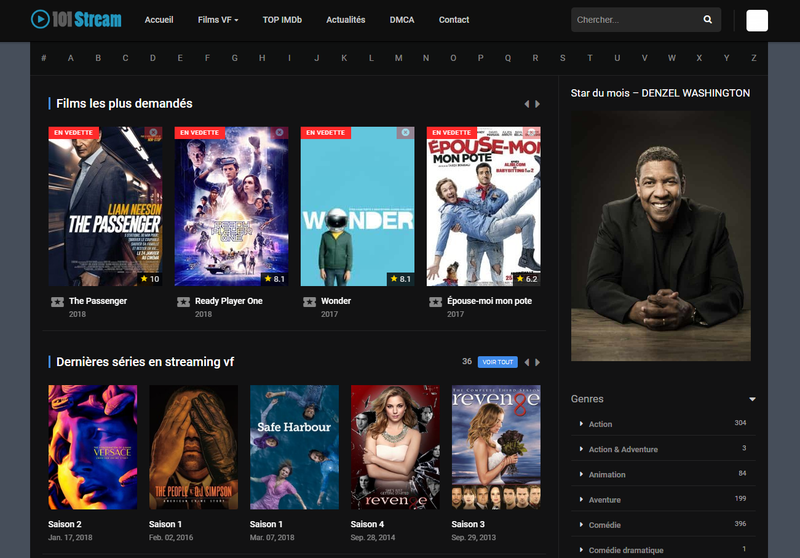Screen dimensions: 800x558
Task: Open the Épouse-moi mon pote title link
Action: (489, 301)
